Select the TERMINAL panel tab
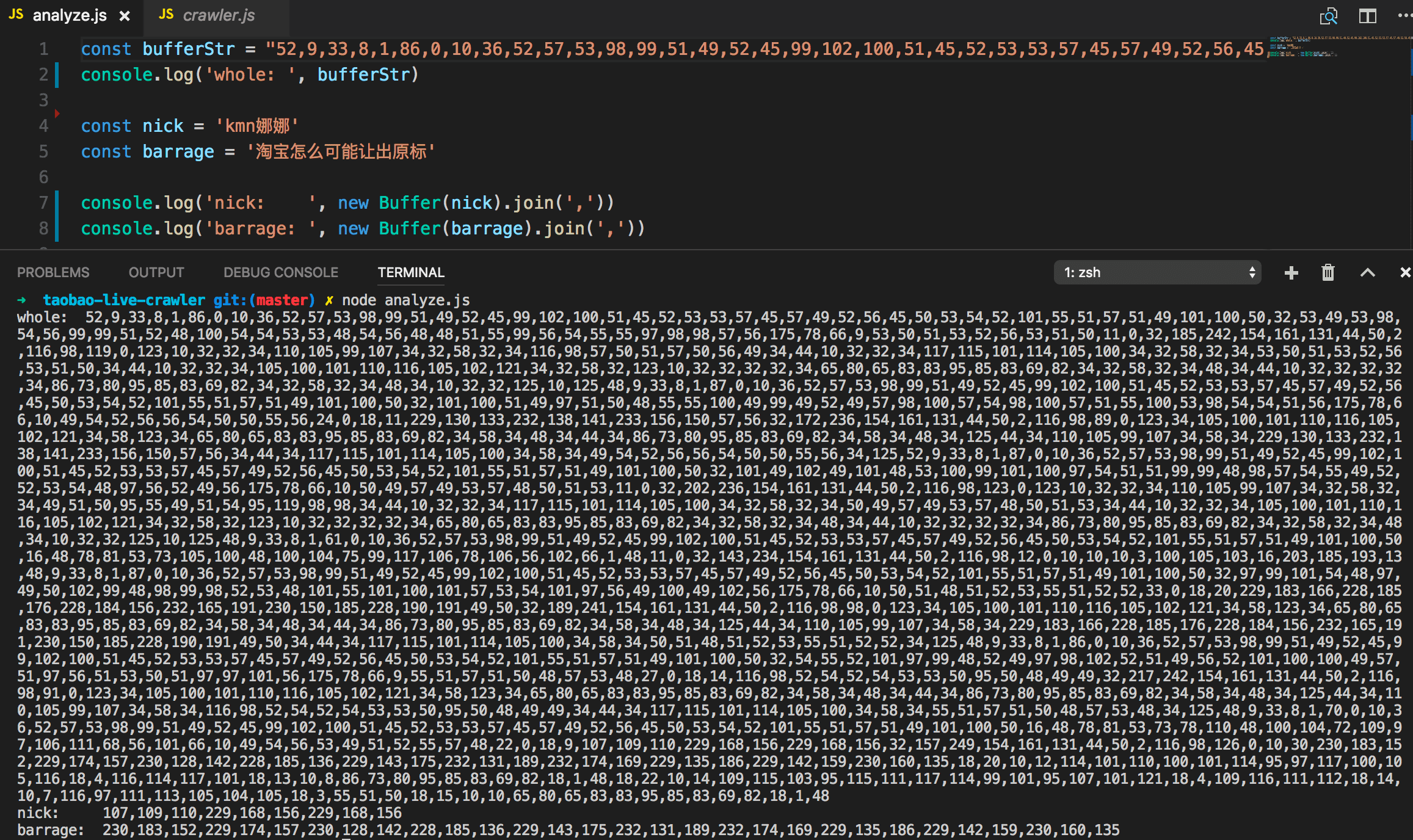This screenshot has width=1413, height=840. coord(411,273)
